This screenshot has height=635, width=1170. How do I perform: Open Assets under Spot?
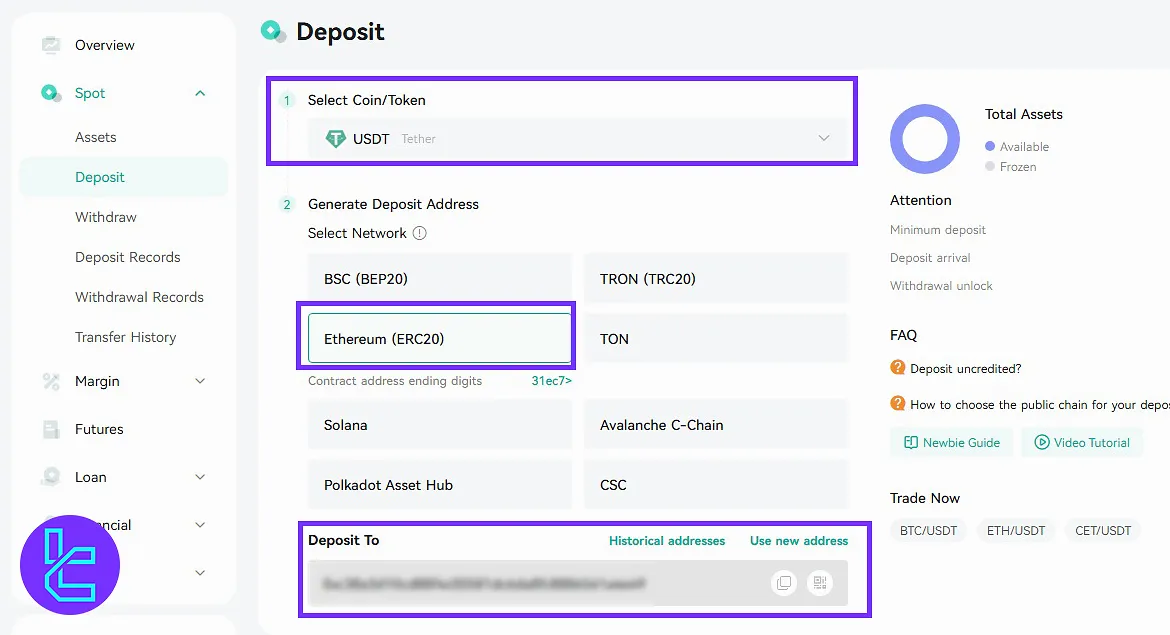96,137
